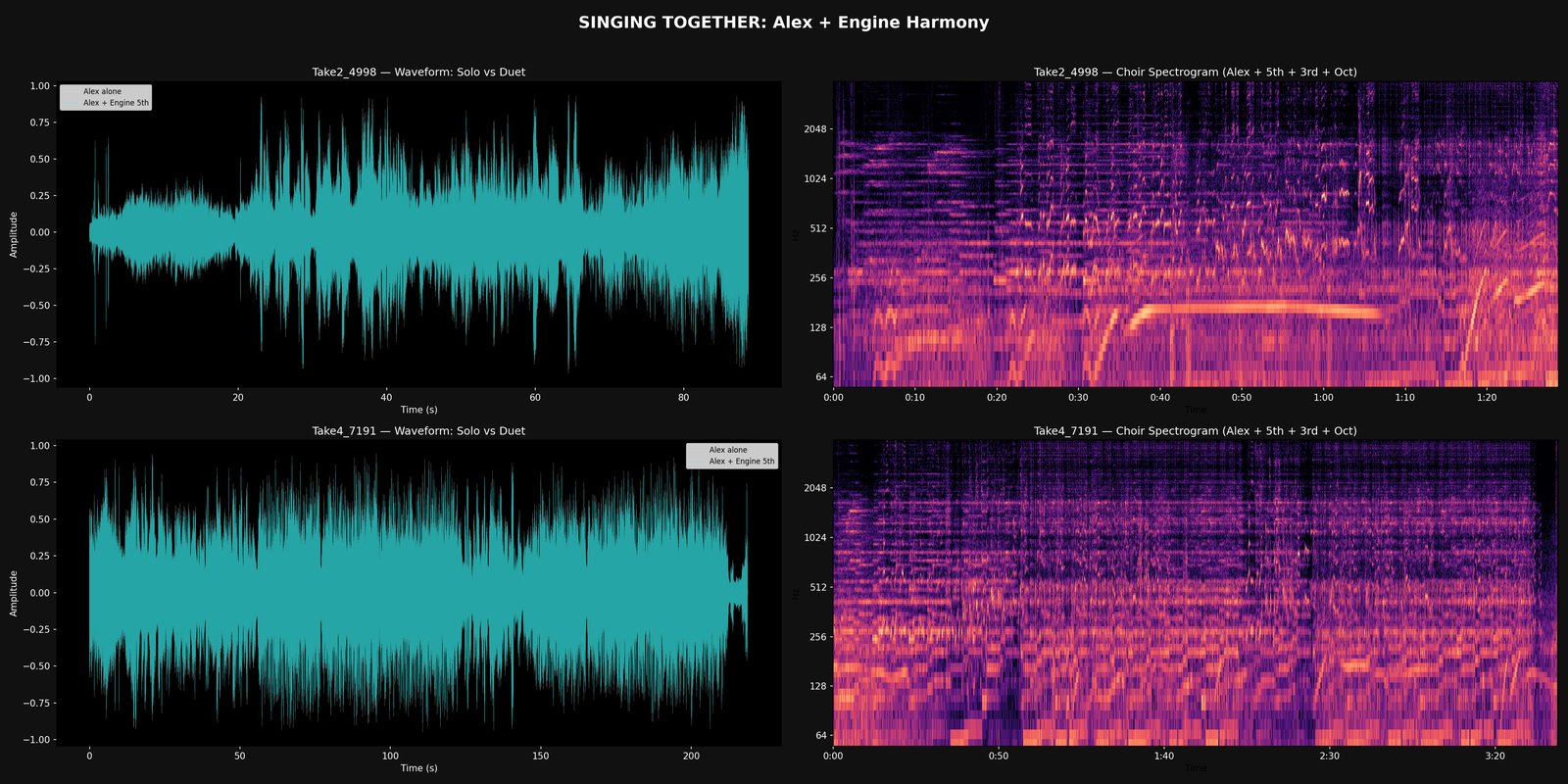
Task: Click the '2:30' tick on Take4_7191 spectrogram
Action: [1329, 756]
